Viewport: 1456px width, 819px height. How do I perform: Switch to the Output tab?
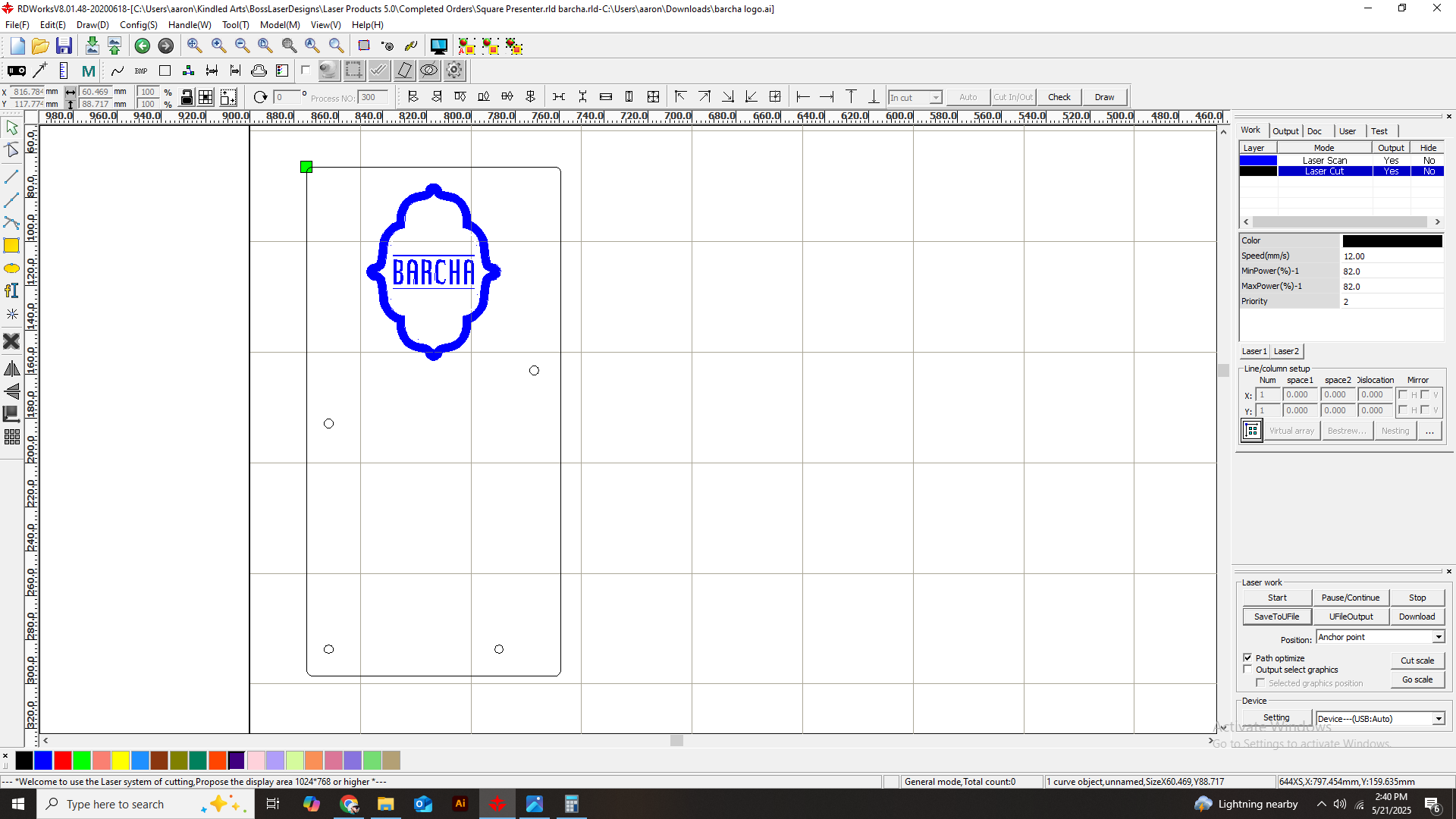[x=1285, y=131]
